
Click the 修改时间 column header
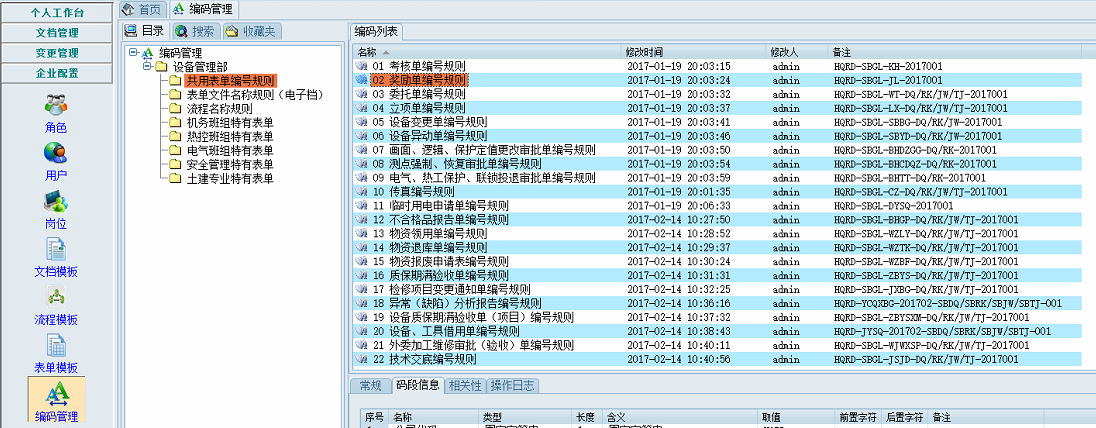[x=644, y=50]
